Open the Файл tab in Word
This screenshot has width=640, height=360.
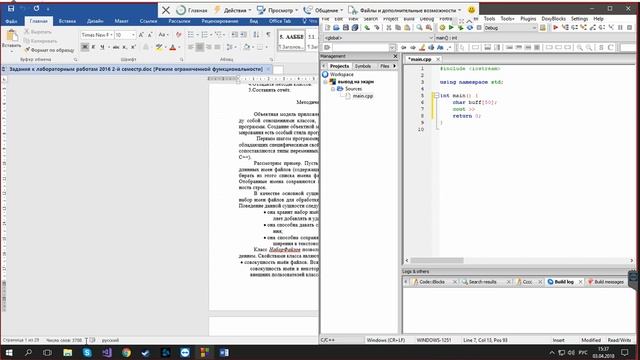coord(11,21)
